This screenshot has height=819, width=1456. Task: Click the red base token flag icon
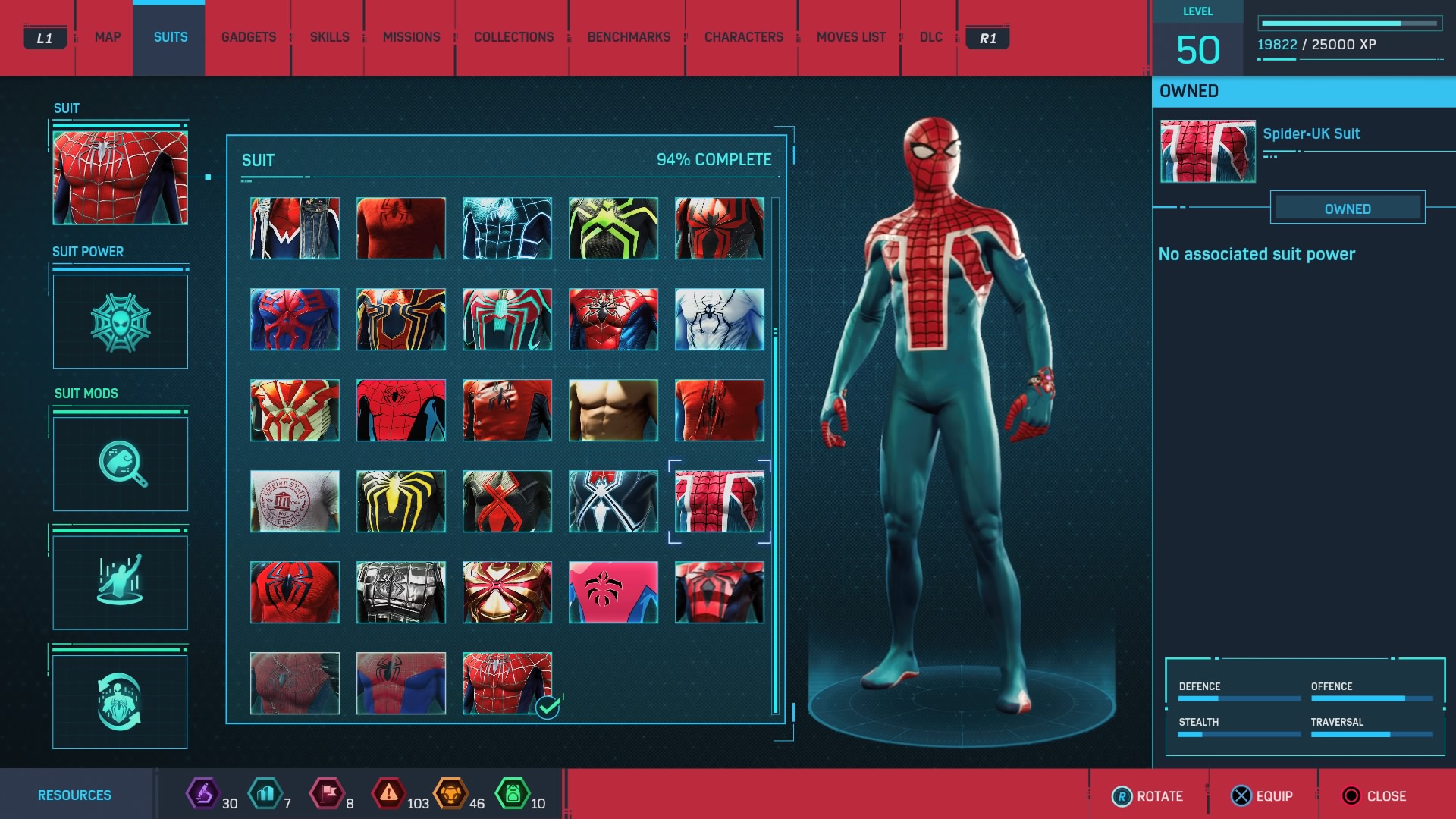(x=327, y=794)
